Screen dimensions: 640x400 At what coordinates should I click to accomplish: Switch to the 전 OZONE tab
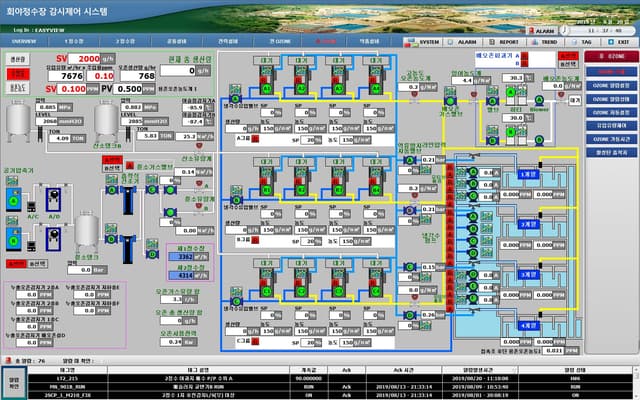pyautogui.click(x=280, y=41)
